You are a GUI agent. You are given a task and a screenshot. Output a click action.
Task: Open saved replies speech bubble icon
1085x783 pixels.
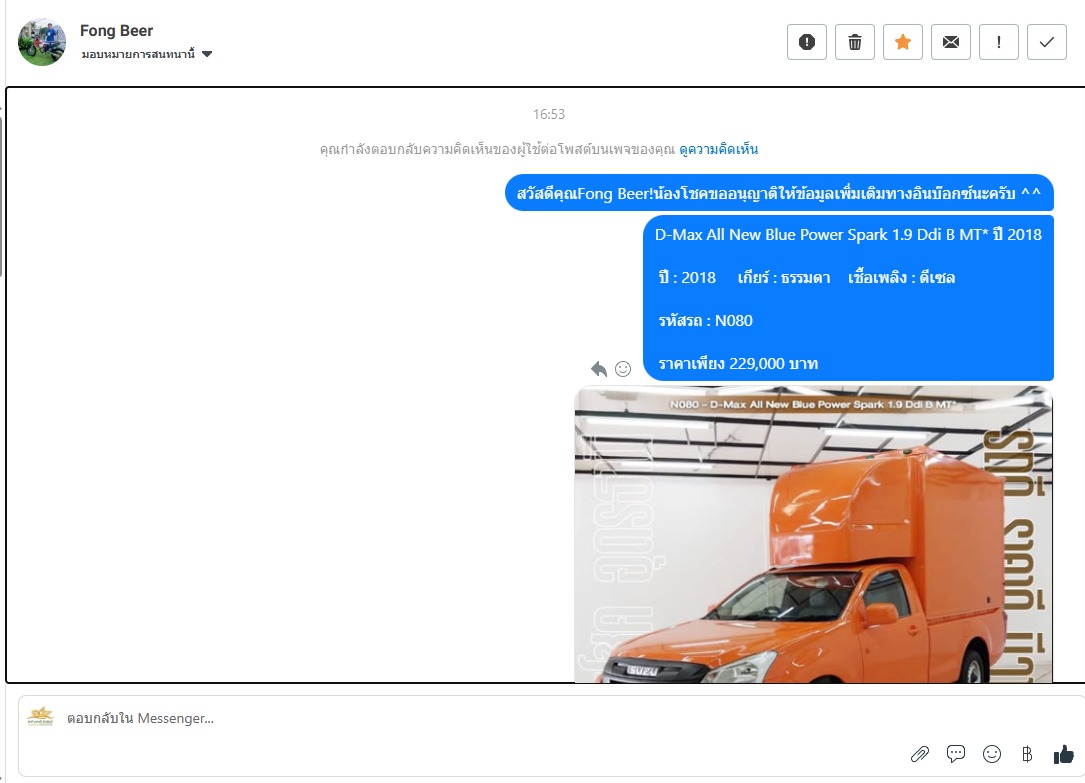pyautogui.click(x=956, y=754)
